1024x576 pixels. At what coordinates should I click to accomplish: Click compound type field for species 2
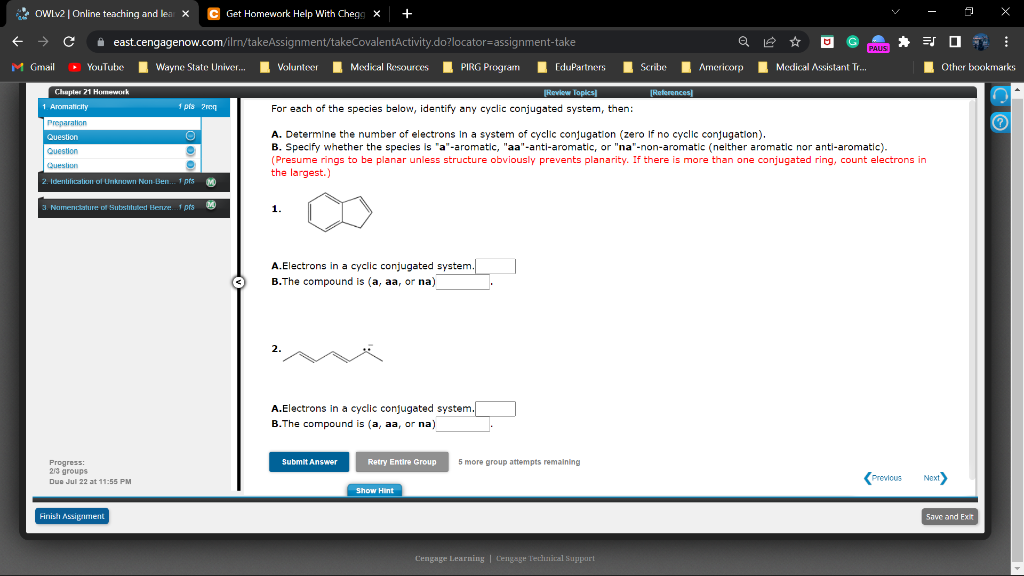pyautogui.click(x=463, y=424)
